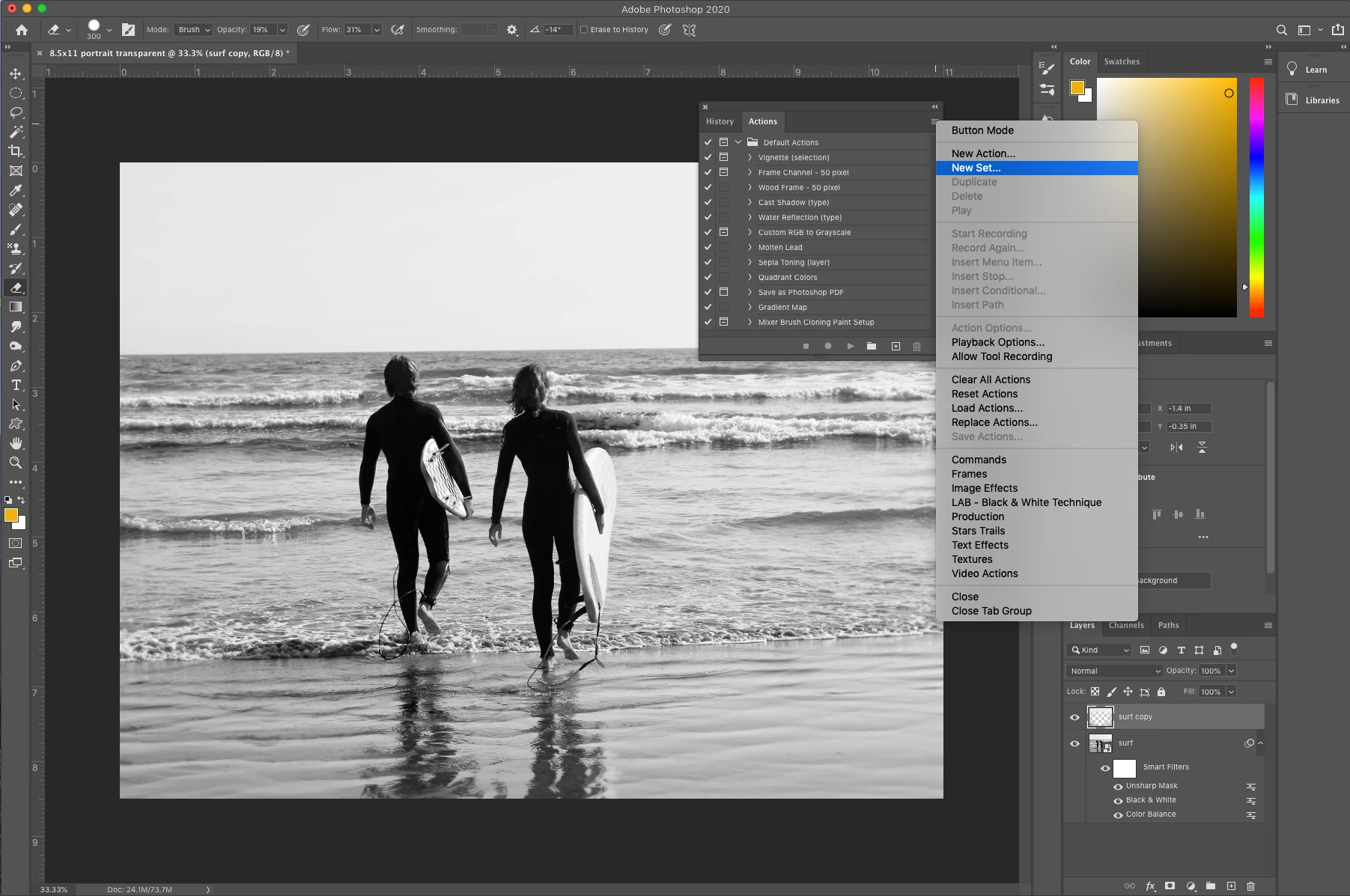The height and width of the screenshot is (896, 1350).
Task: Choose New Set... from the panel menu
Action: coord(976,168)
